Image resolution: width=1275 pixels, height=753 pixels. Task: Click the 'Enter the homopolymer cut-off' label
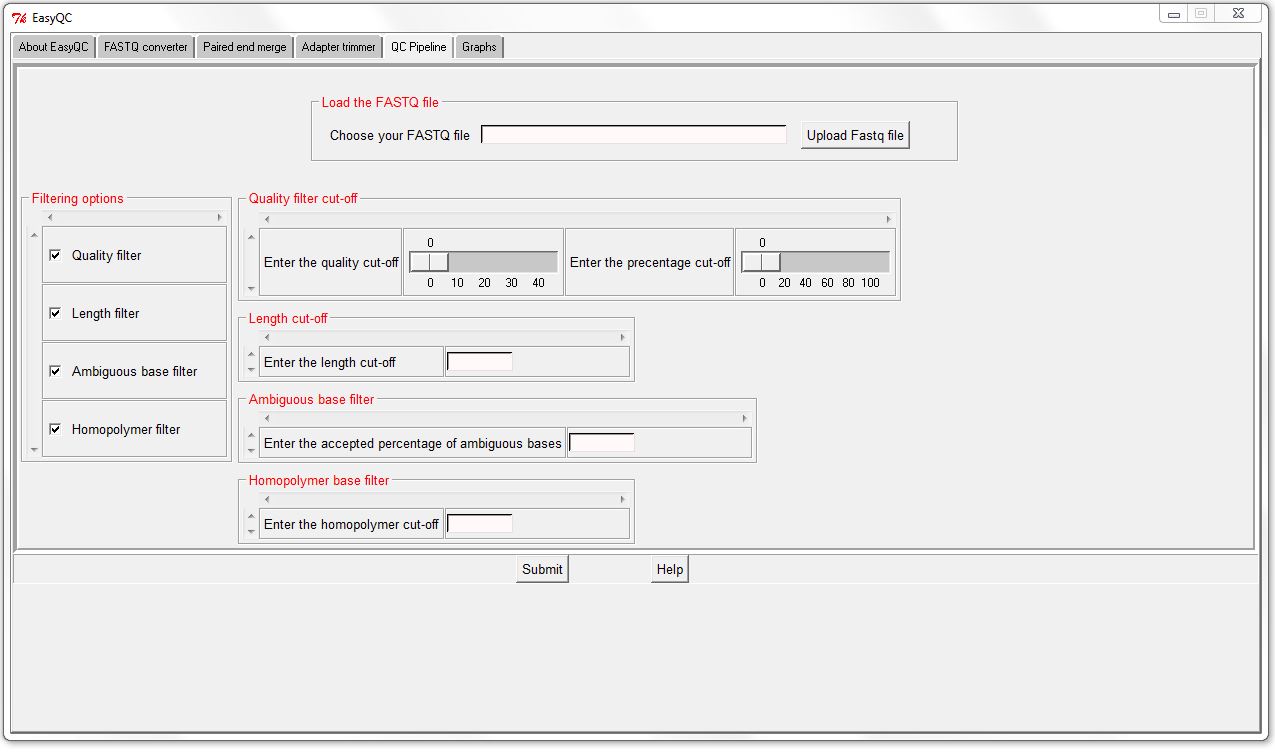pos(351,524)
